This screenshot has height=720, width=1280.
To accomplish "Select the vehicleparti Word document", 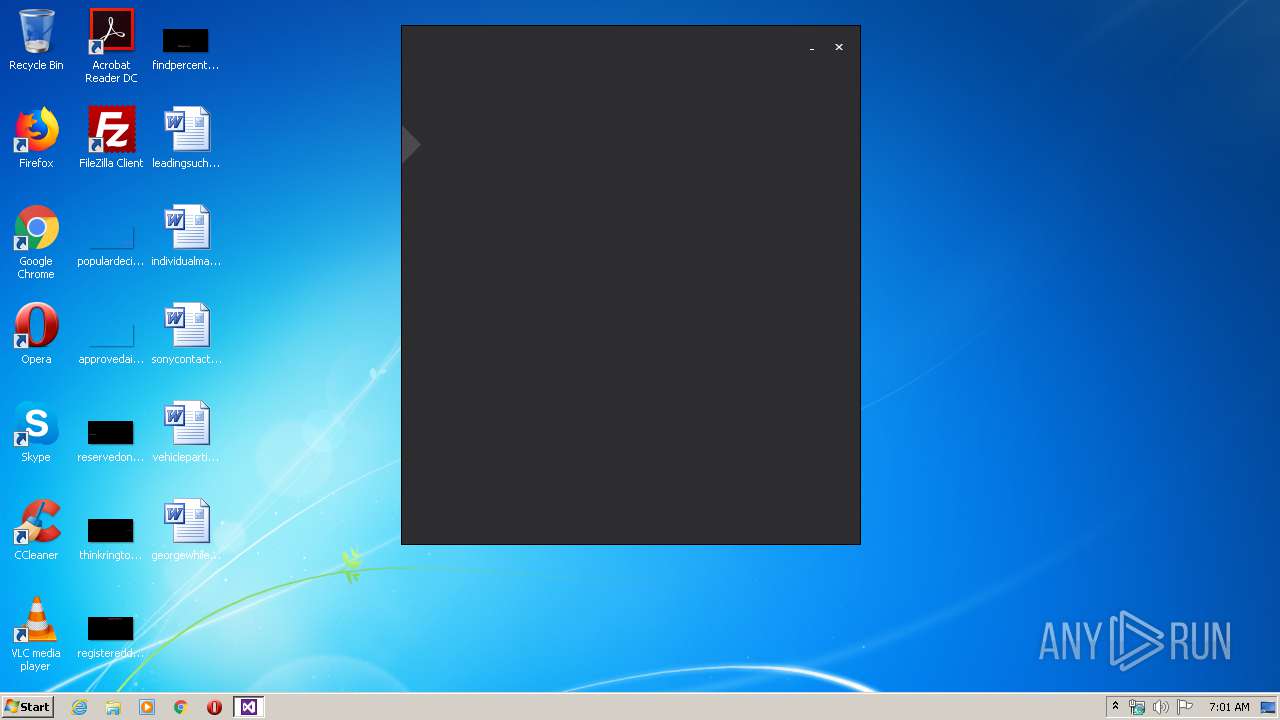I will click(186, 432).
